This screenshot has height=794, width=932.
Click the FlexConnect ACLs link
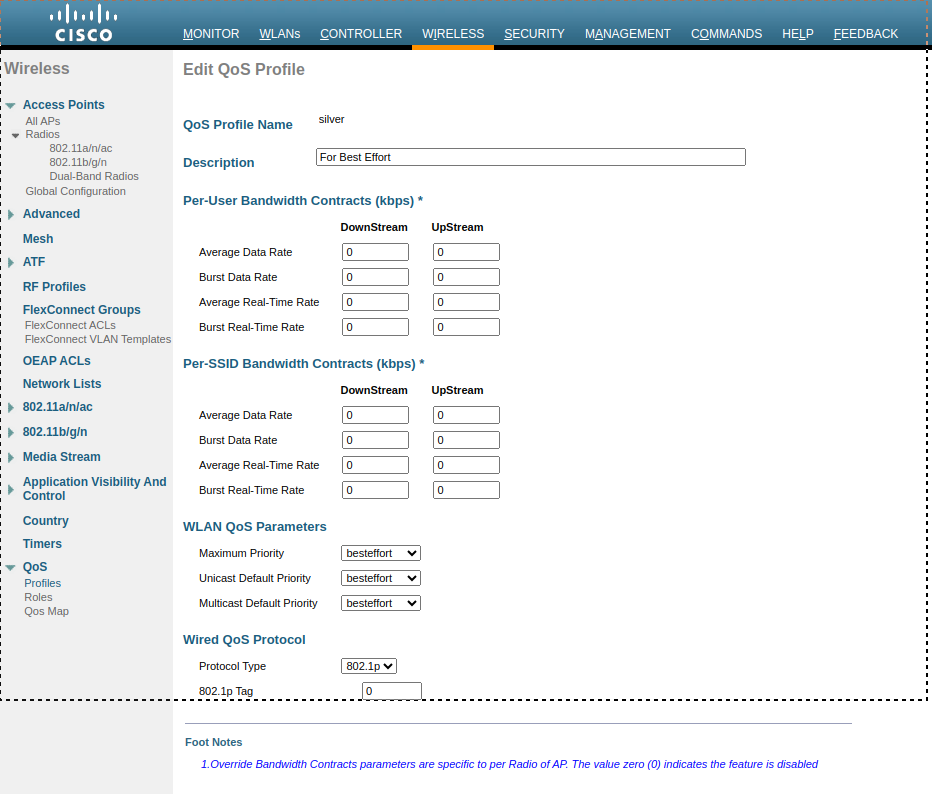(70, 324)
